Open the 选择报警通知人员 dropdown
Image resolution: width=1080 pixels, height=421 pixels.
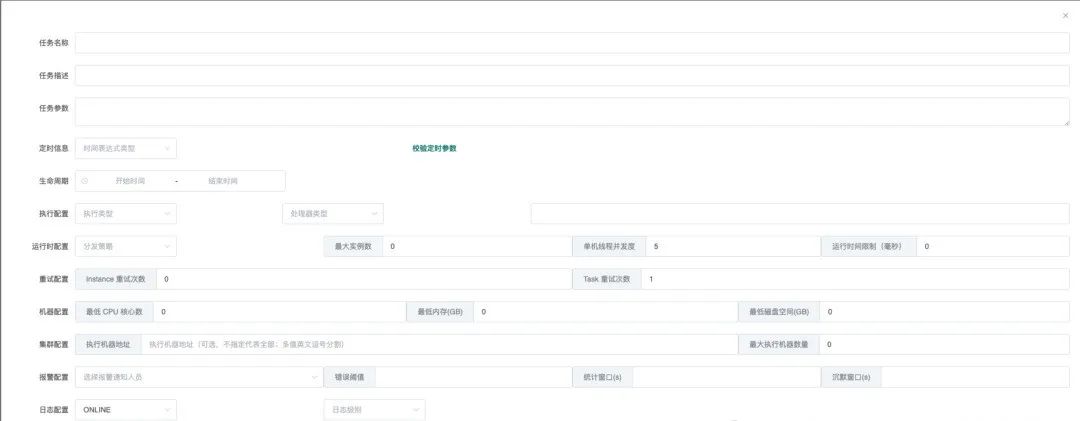click(199, 377)
